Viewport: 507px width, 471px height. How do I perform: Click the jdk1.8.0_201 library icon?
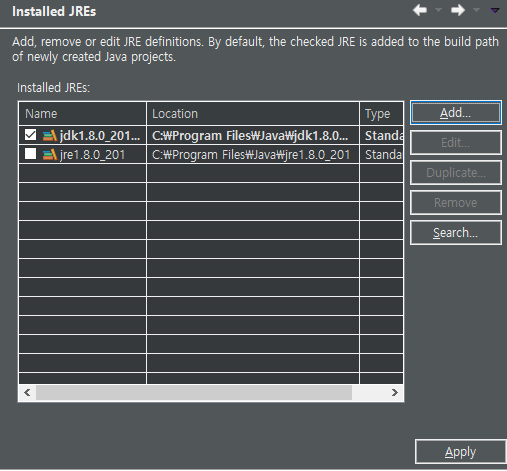coord(50,136)
